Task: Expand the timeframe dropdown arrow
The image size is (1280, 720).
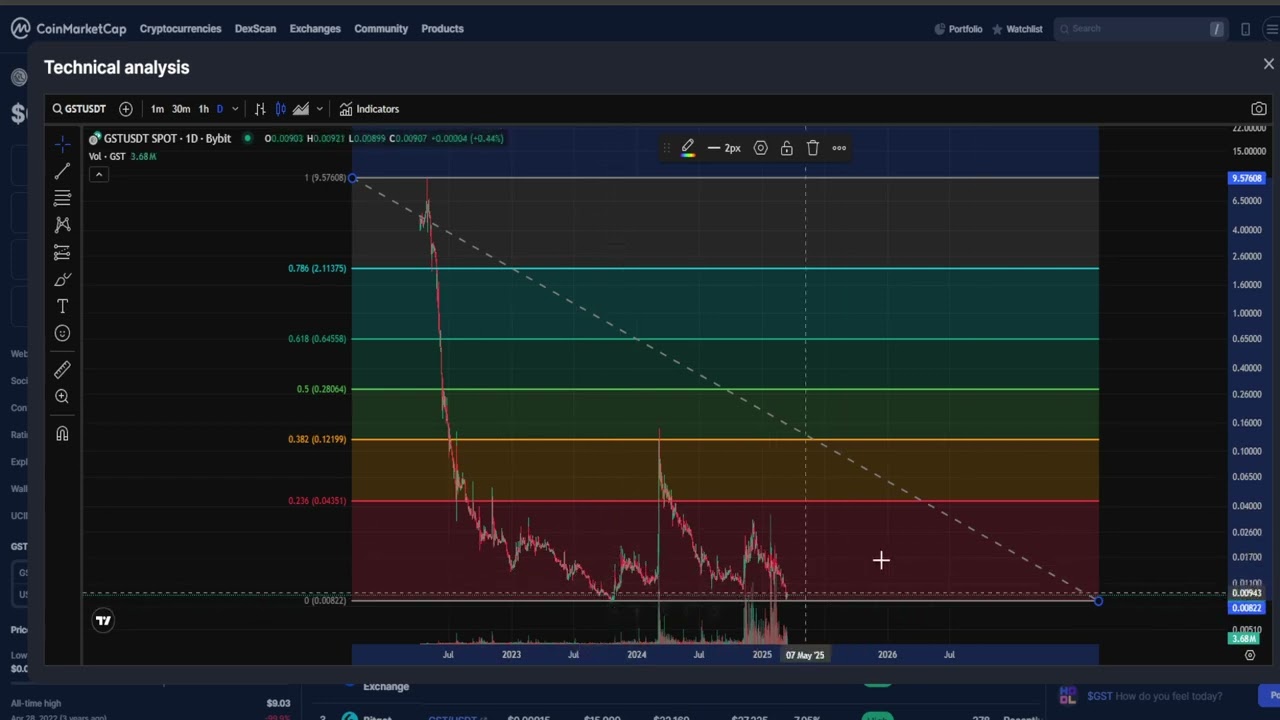Action: click(x=235, y=109)
